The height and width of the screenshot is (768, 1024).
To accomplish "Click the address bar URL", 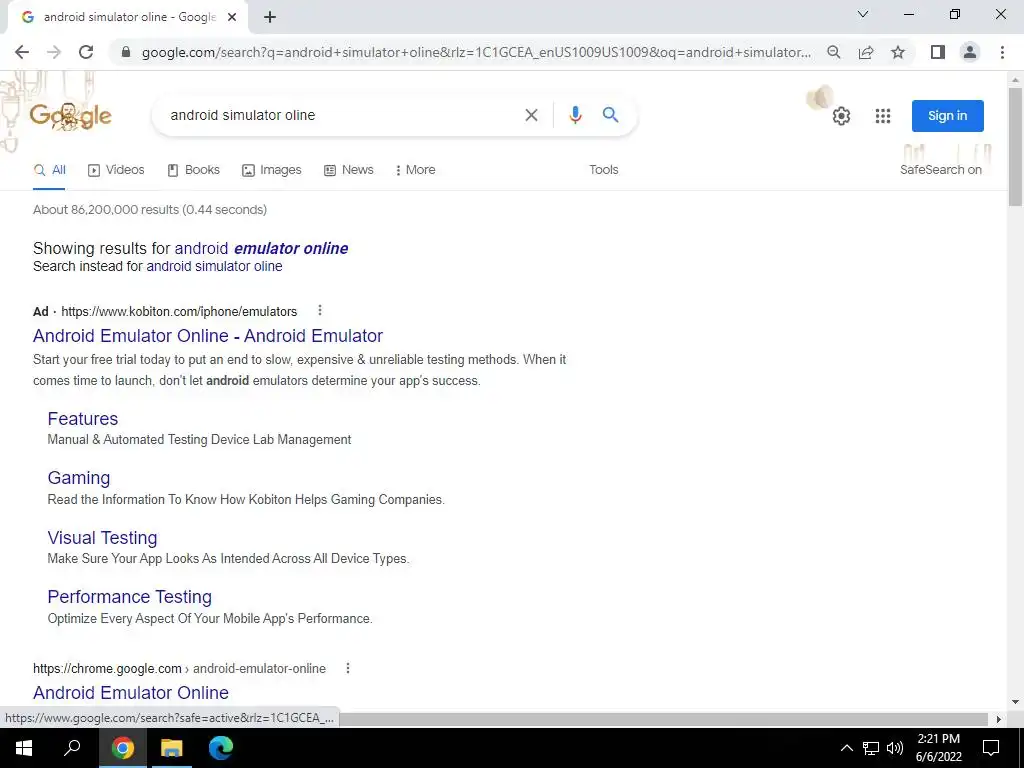I will point(477,52).
